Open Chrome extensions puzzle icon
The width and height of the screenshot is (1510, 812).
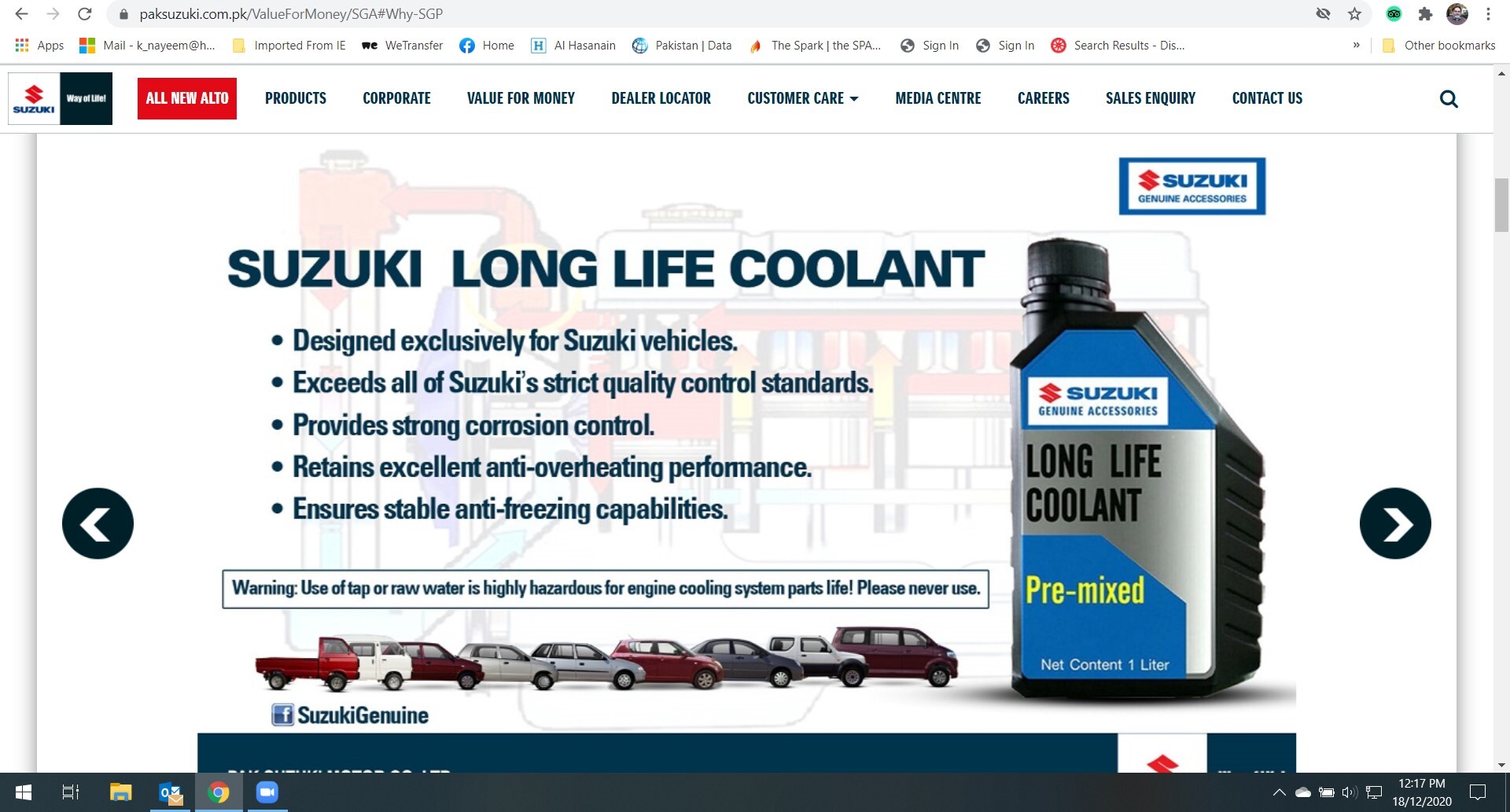(1425, 13)
